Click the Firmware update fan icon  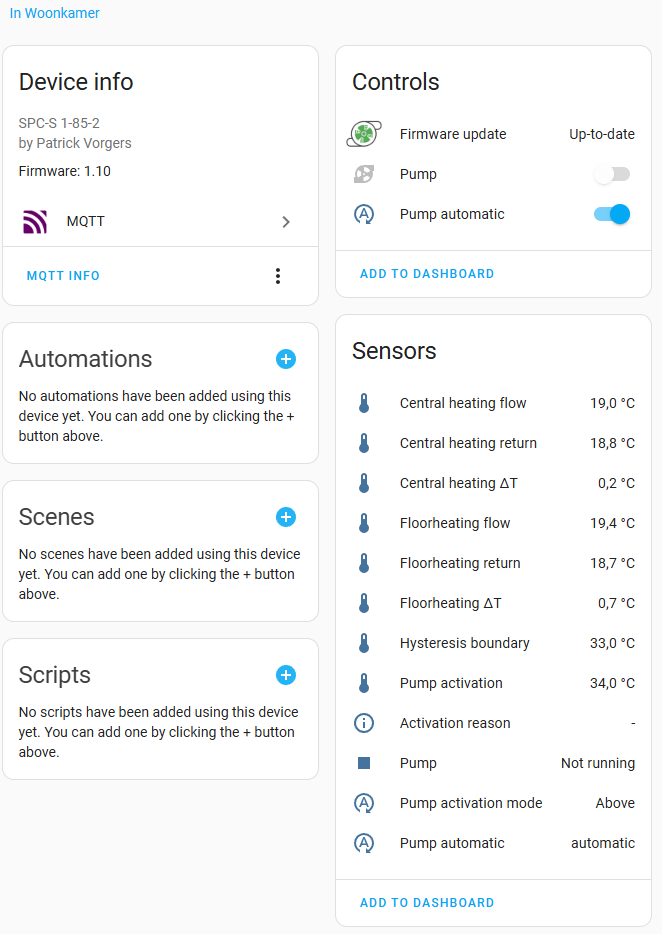pos(364,134)
